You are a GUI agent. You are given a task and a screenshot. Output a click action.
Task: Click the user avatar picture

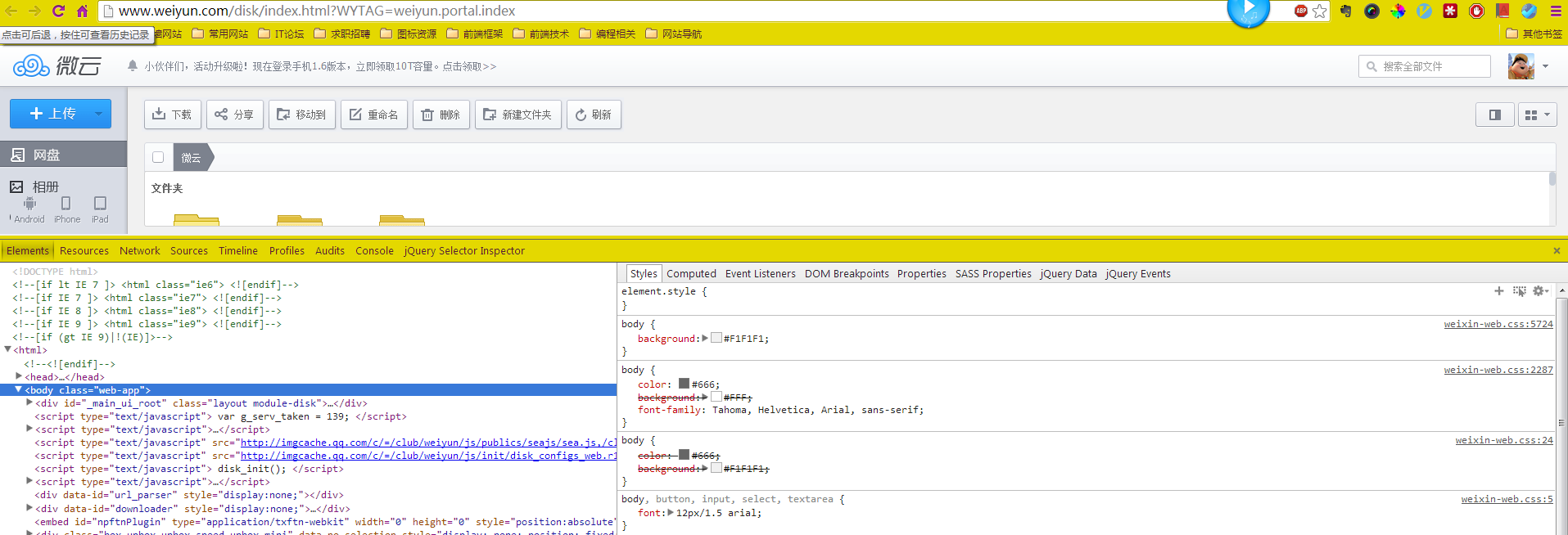coord(1521,66)
